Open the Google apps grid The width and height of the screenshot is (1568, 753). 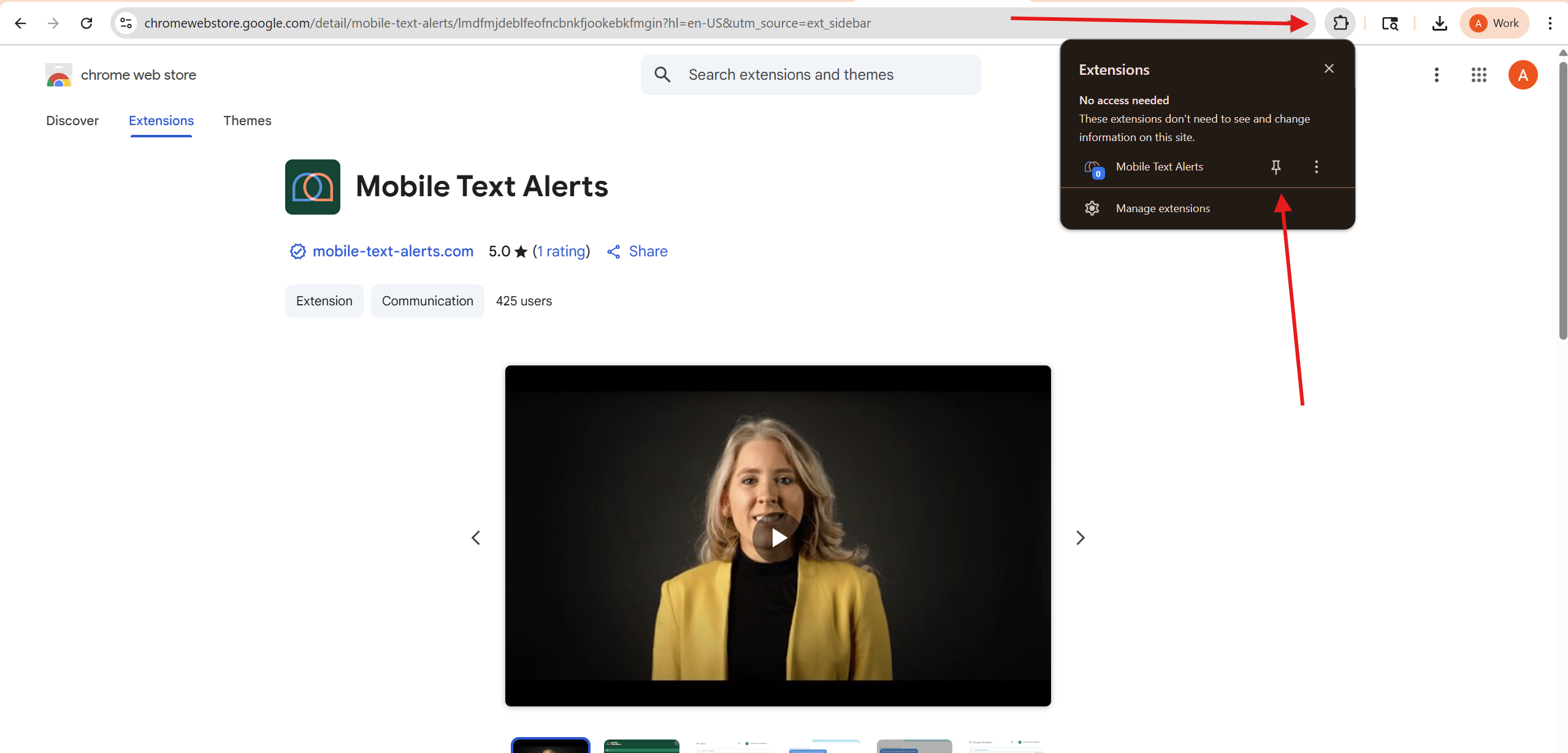1478,75
